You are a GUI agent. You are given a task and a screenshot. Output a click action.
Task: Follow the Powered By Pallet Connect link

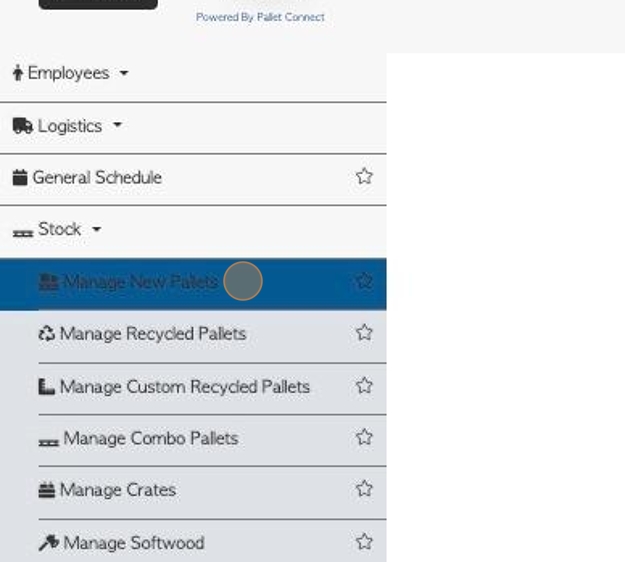point(260,17)
